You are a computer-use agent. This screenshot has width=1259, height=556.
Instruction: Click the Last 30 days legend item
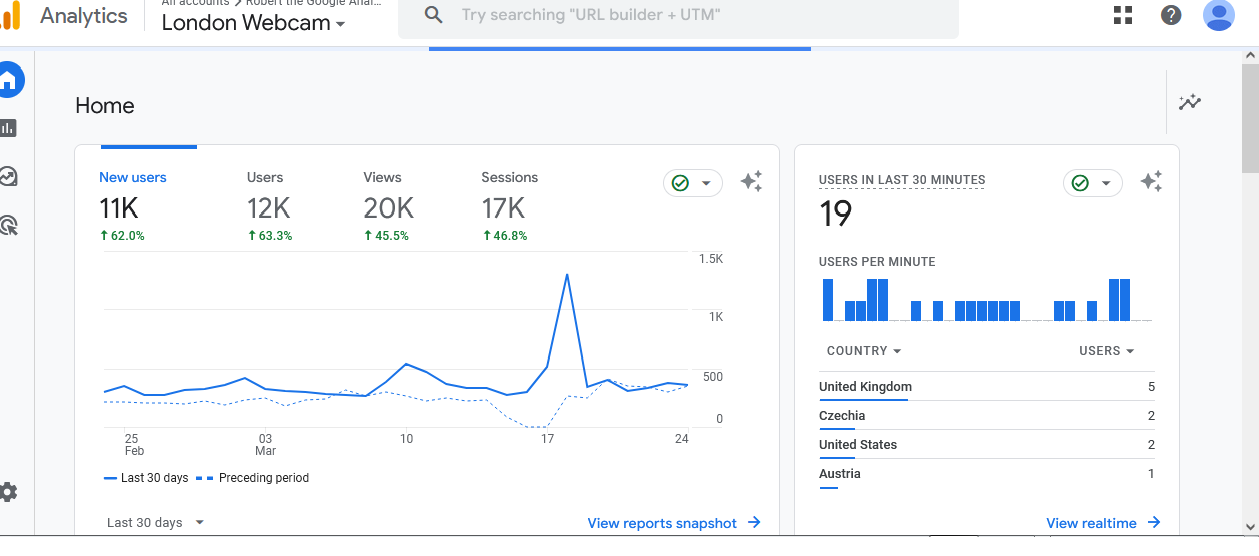146,478
